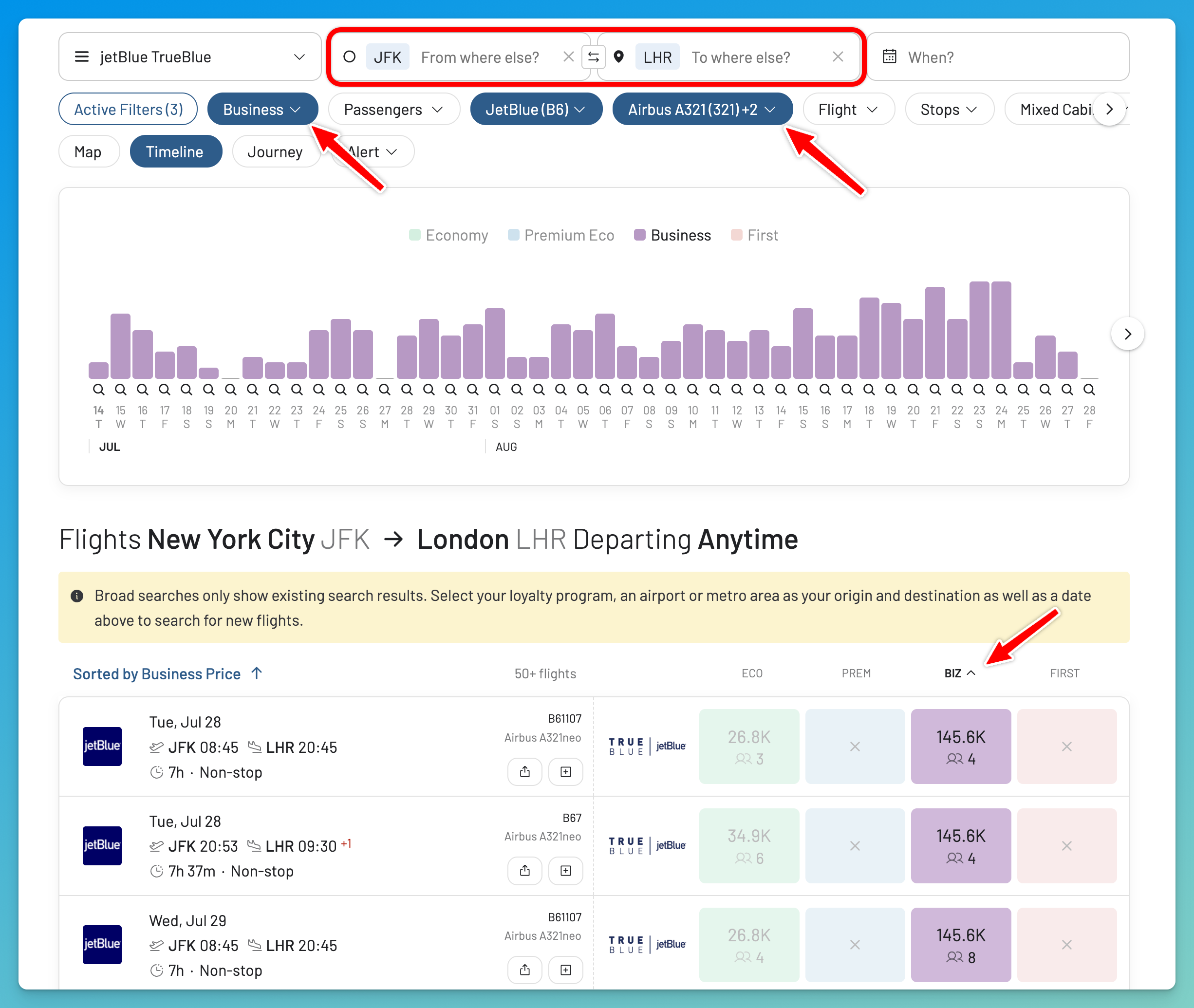1194x1008 pixels.
Task: Open the calendar date picker icon
Action: 890,56
